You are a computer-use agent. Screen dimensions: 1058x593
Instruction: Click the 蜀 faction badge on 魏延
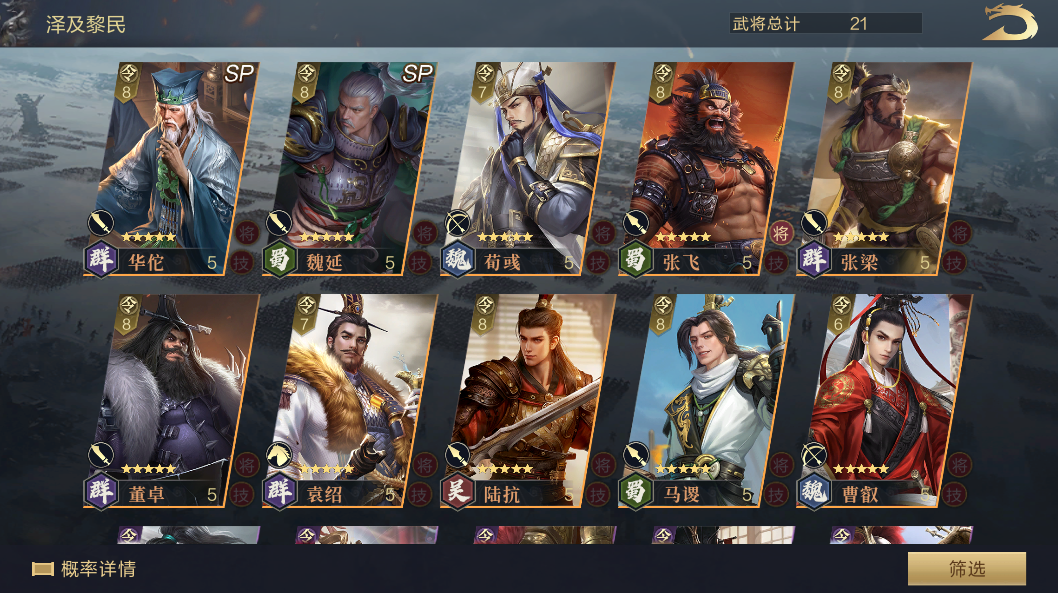[x=279, y=260]
